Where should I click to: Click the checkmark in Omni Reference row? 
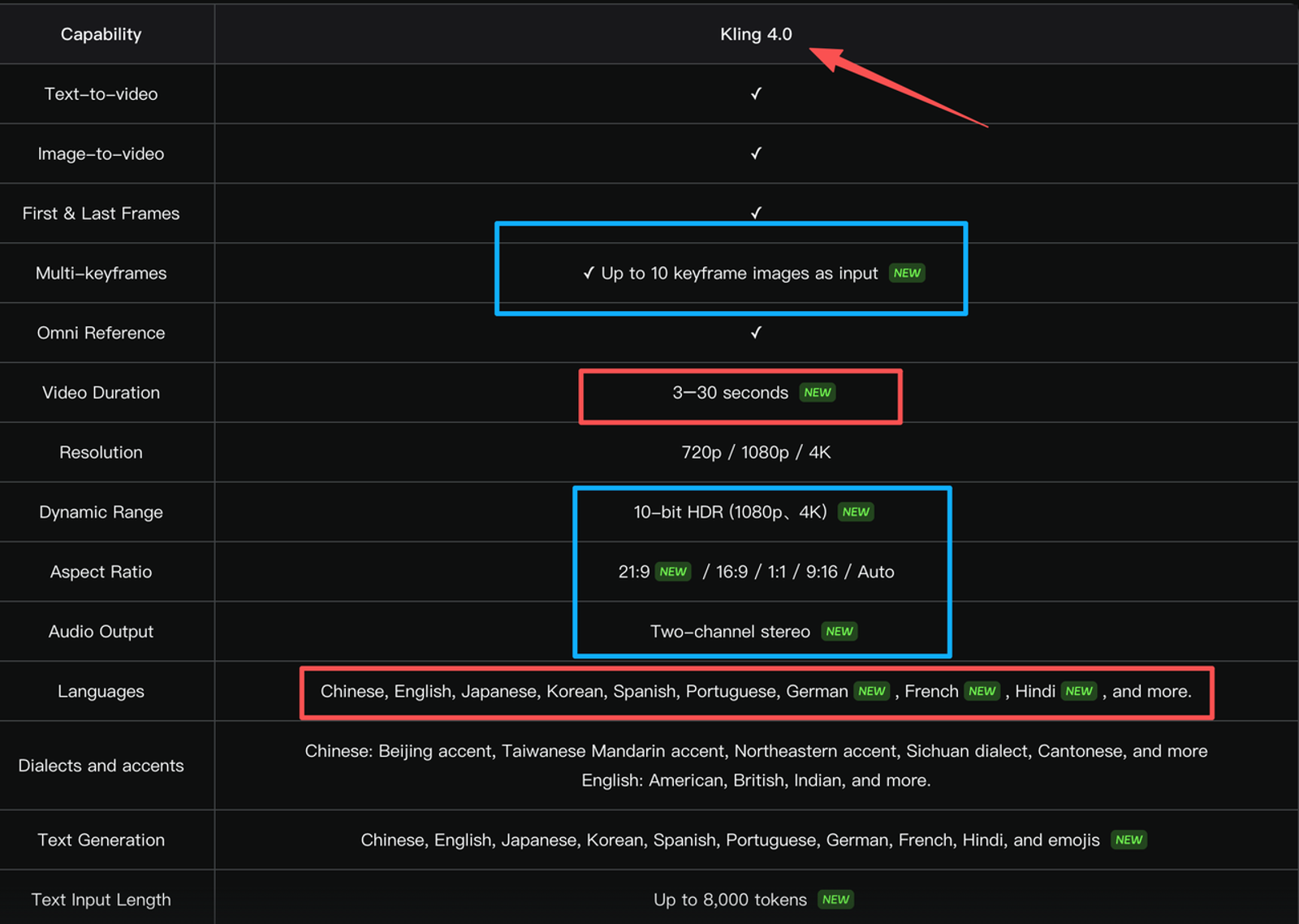tap(756, 333)
